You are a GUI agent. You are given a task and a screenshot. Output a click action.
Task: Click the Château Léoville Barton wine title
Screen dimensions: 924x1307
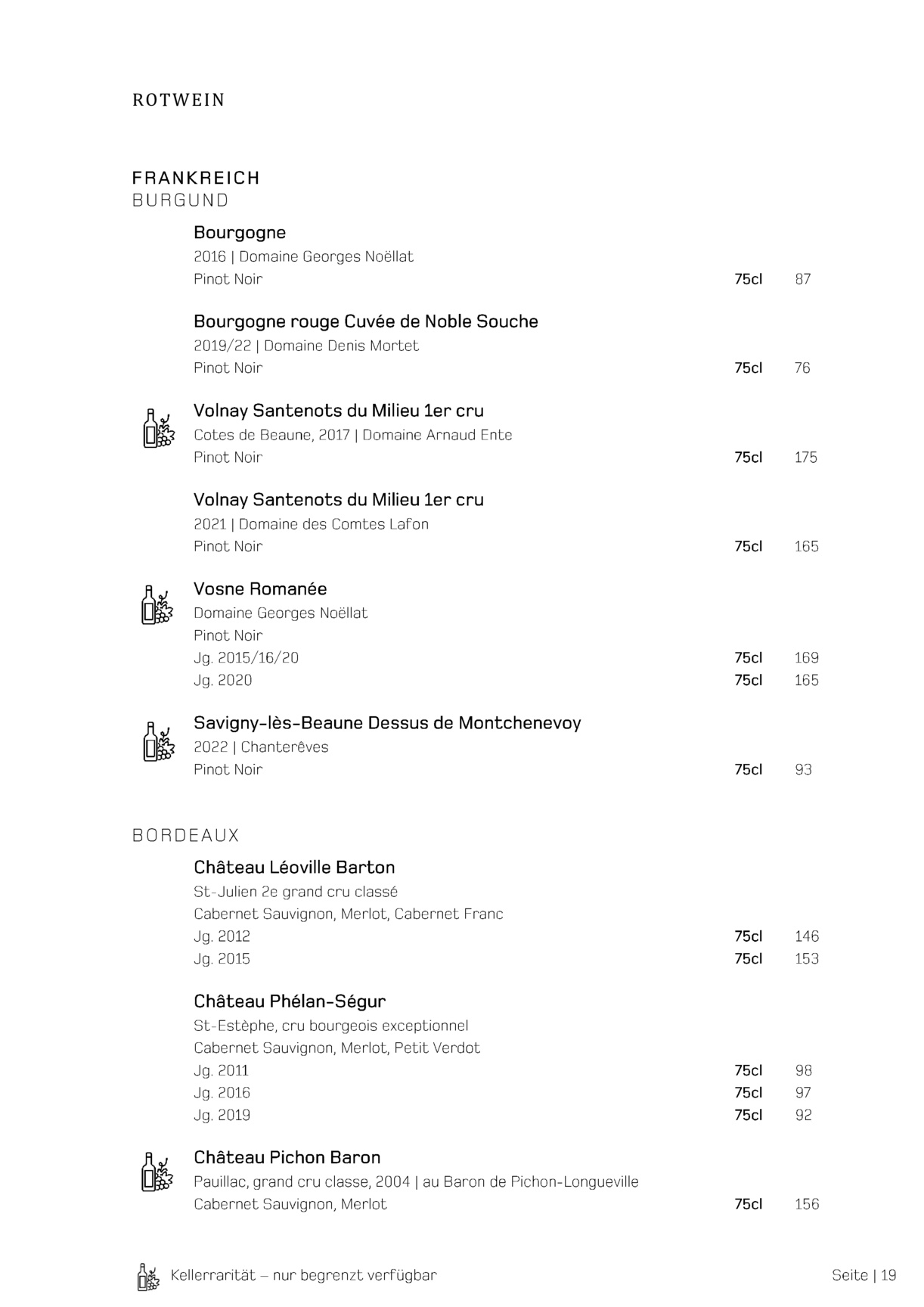click(x=294, y=867)
